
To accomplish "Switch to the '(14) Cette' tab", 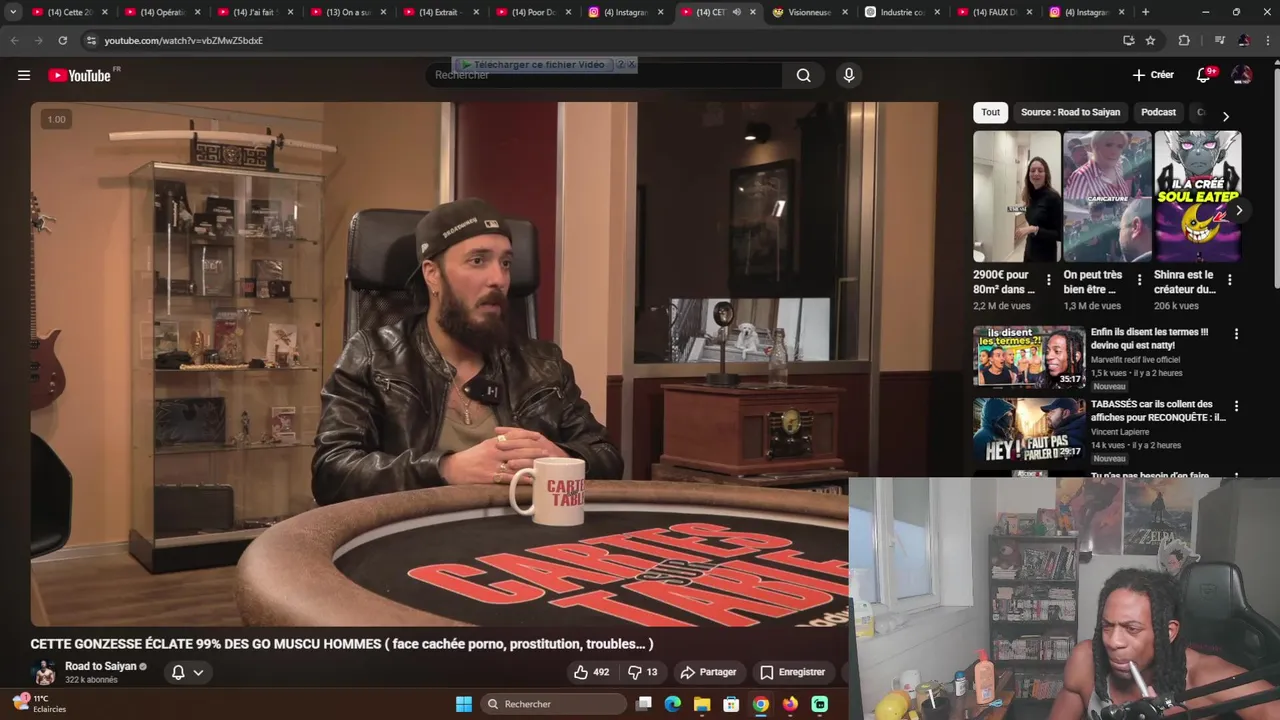I will (70, 12).
